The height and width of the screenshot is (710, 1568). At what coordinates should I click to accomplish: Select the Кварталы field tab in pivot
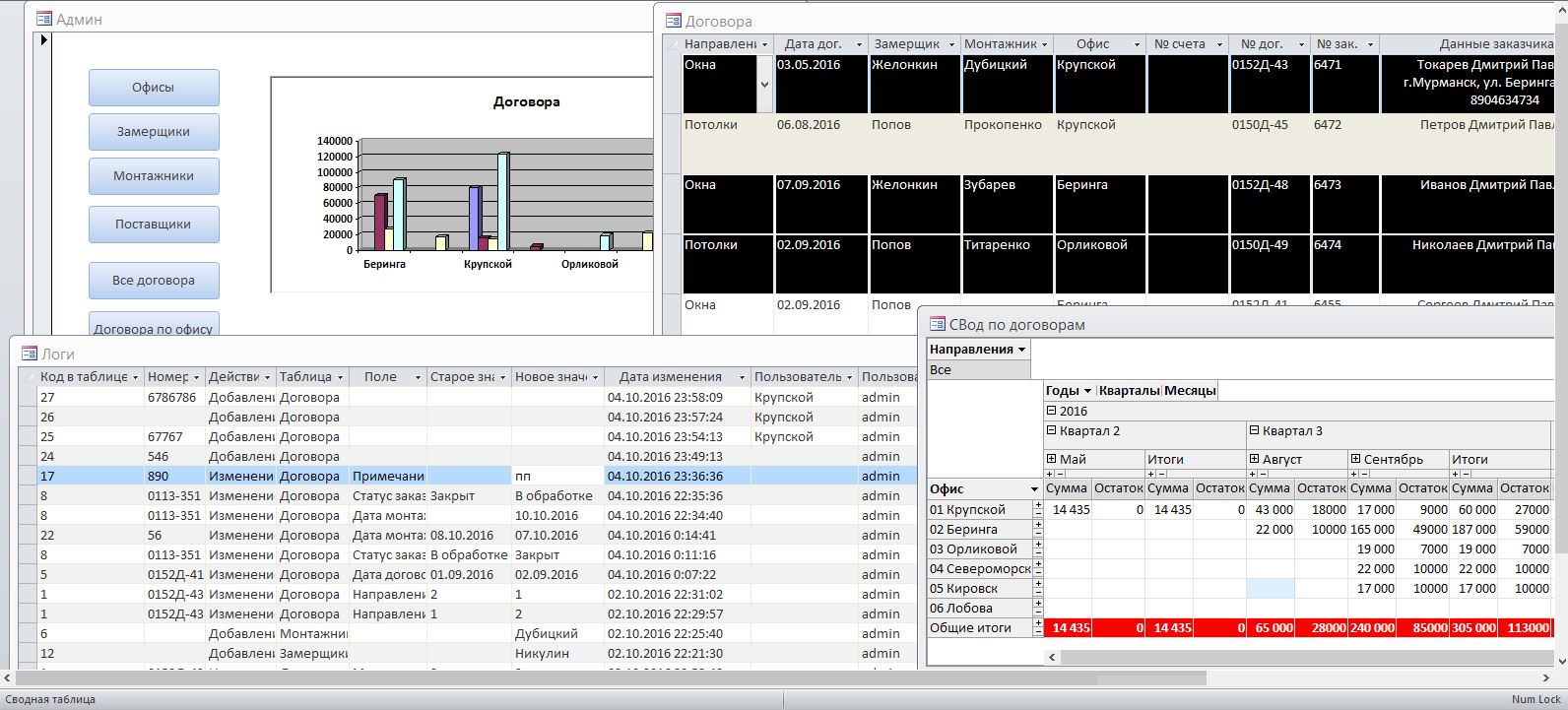pyautogui.click(x=1129, y=391)
